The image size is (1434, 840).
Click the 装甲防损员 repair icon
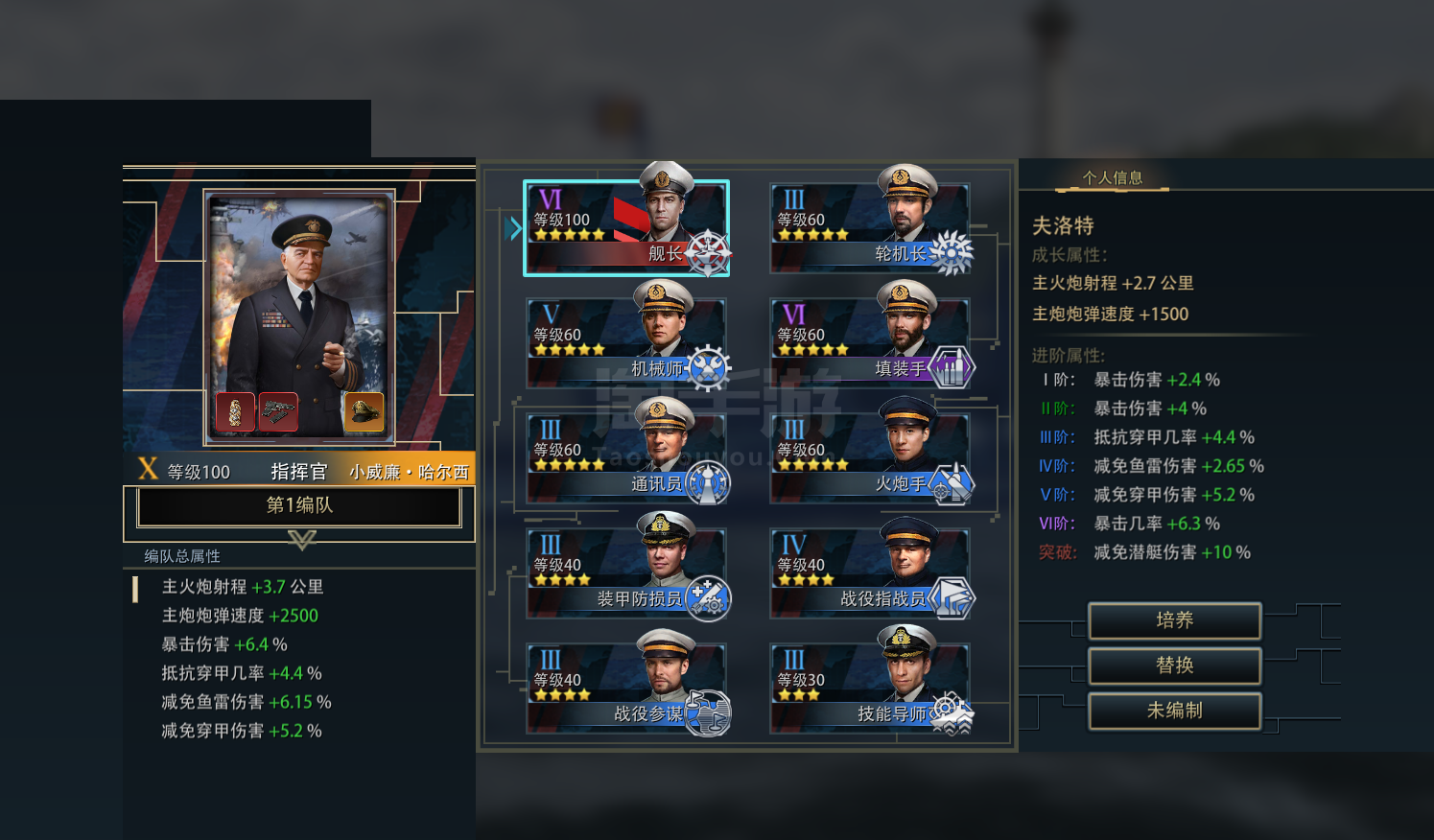pyautogui.click(x=708, y=598)
